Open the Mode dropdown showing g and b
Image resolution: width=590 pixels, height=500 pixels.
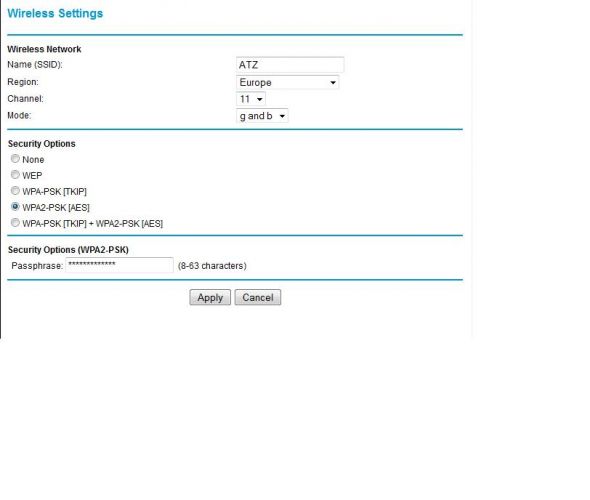tap(262, 116)
